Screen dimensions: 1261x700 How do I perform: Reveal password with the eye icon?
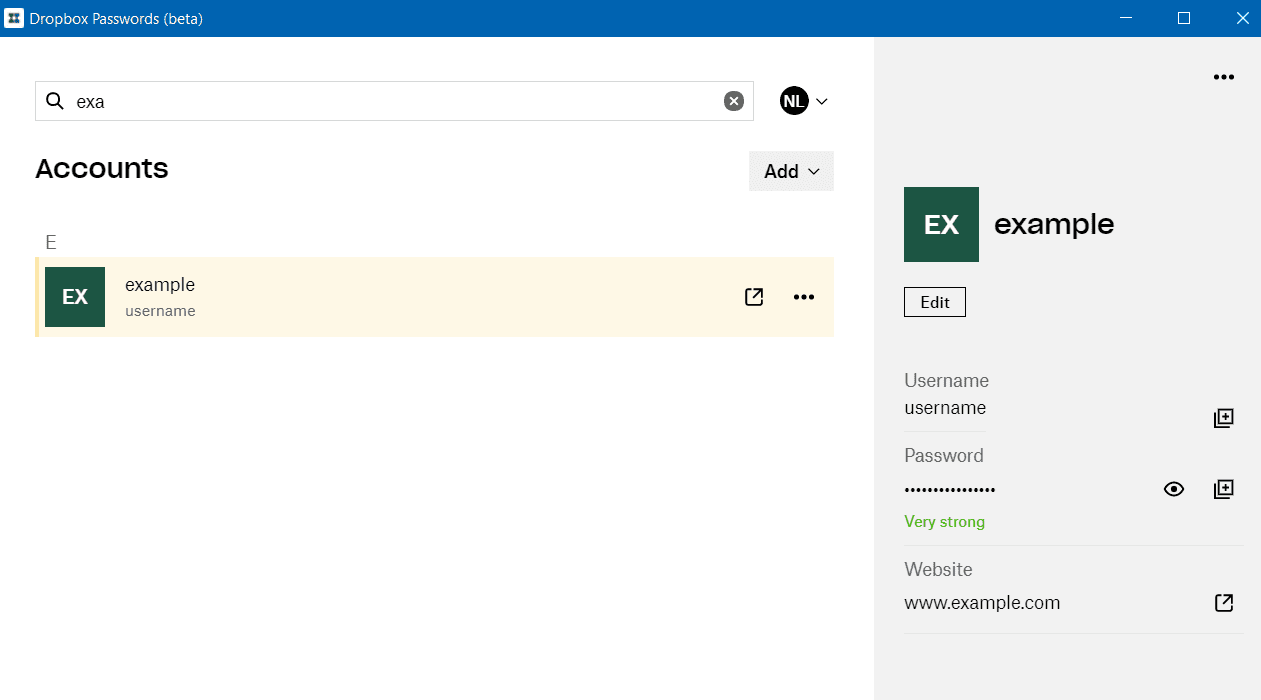(1174, 489)
